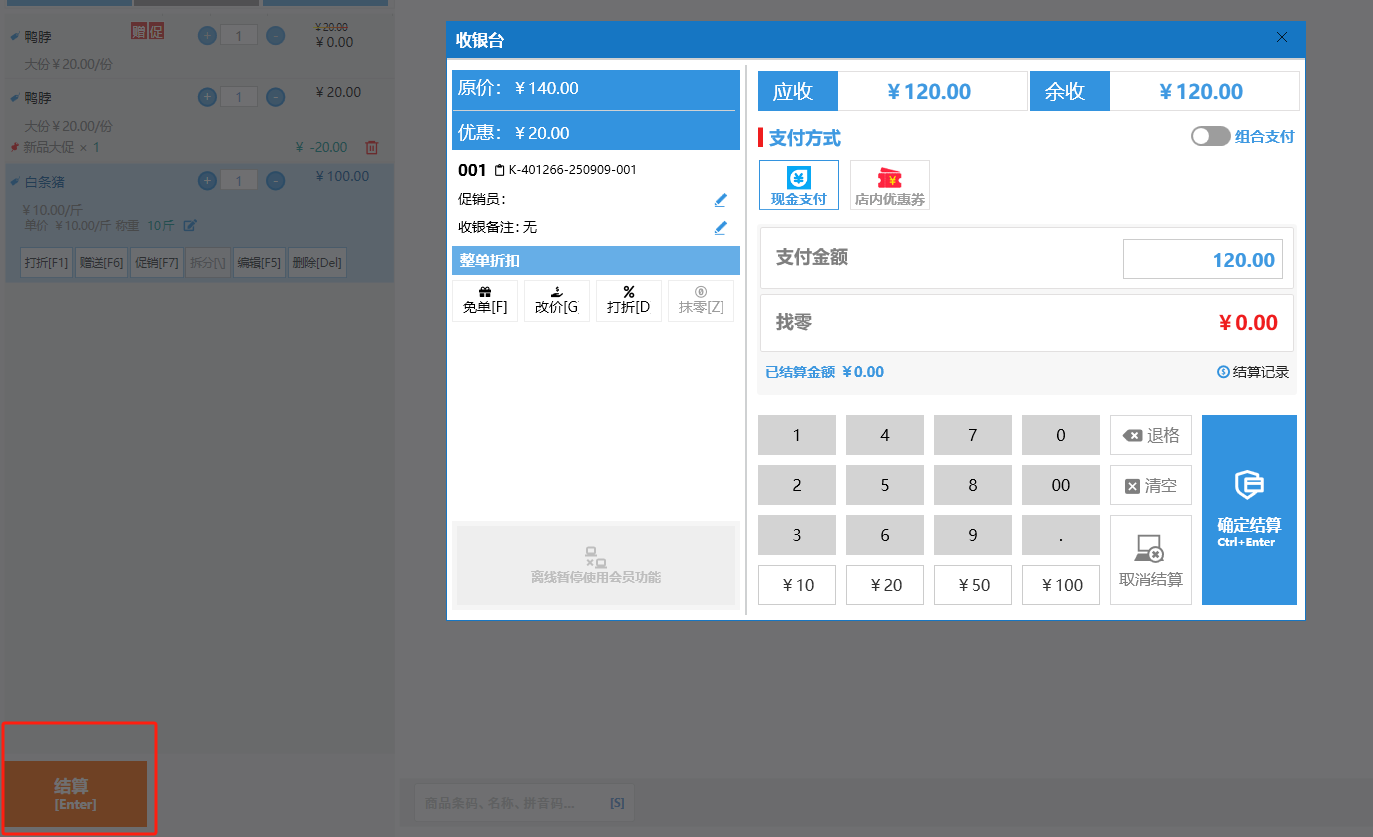Choose 店内优惠券 store coupon payment
The width and height of the screenshot is (1373, 837).
click(889, 185)
